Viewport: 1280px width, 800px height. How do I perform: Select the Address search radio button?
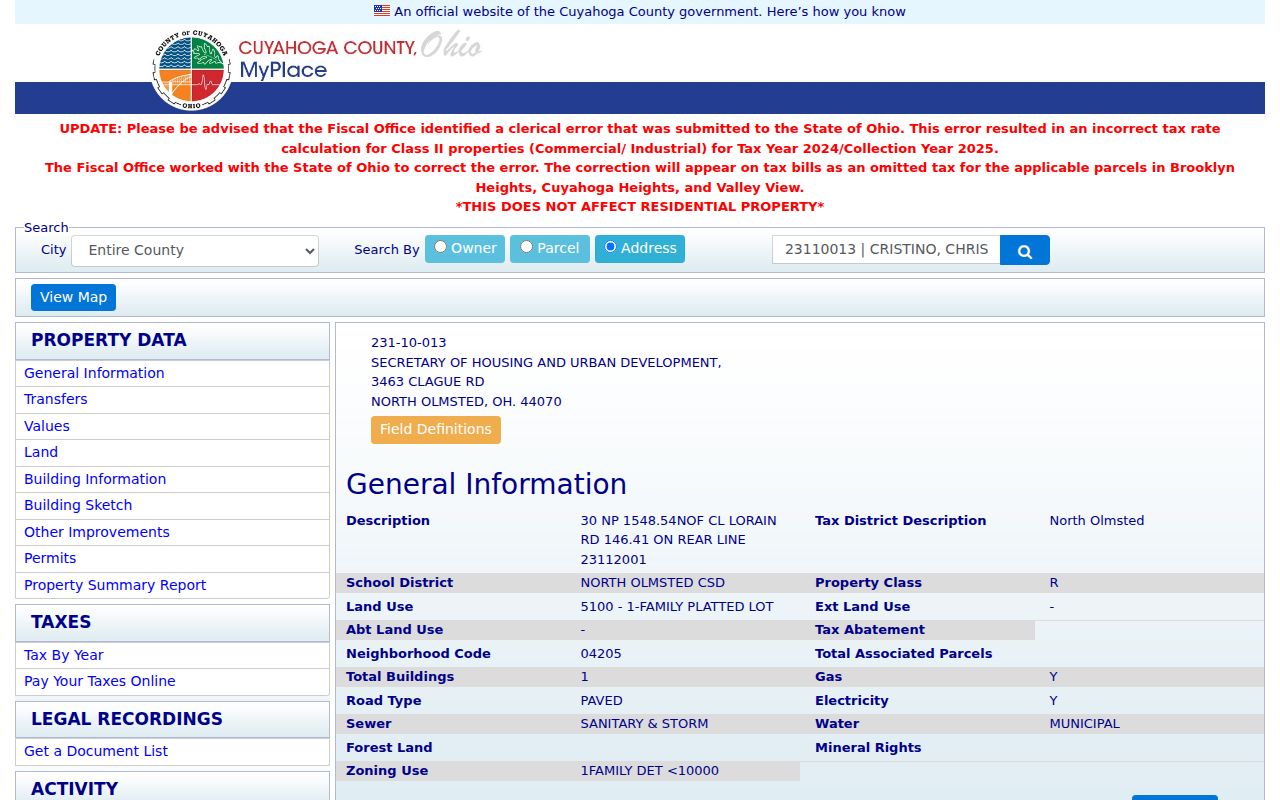[x=610, y=247]
